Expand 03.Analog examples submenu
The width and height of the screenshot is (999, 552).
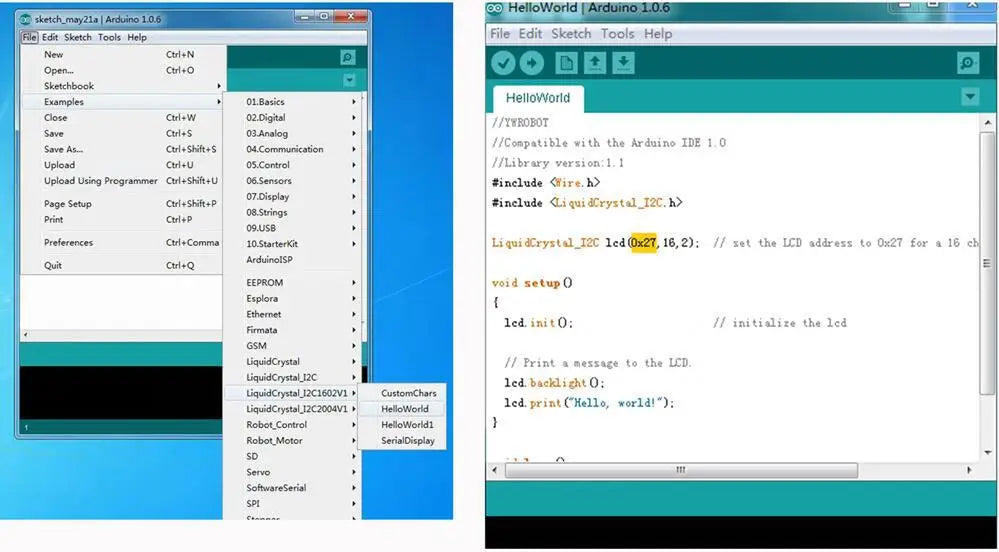tap(292, 134)
